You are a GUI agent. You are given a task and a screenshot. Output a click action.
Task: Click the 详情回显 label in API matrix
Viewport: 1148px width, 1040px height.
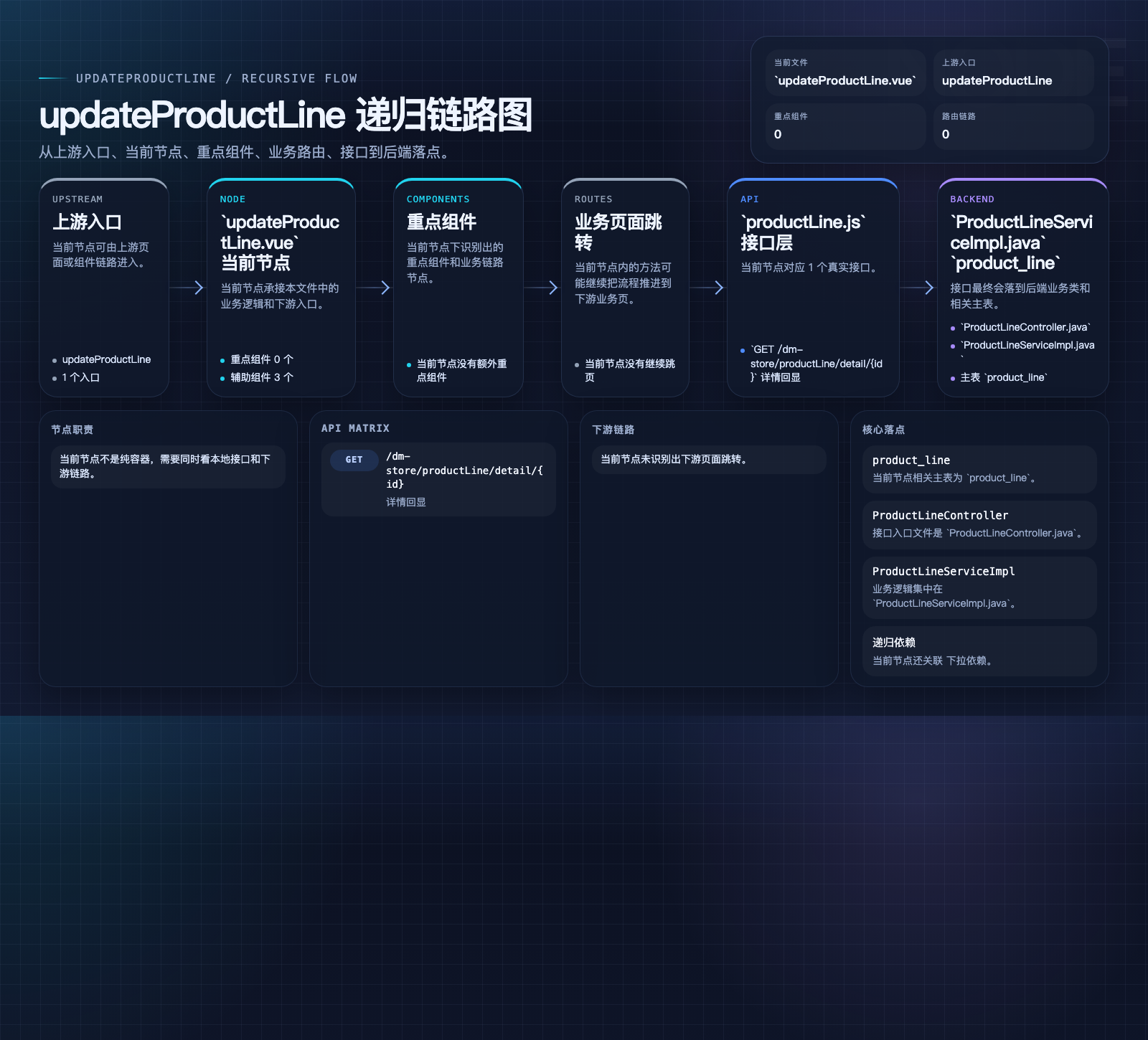coord(406,502)
